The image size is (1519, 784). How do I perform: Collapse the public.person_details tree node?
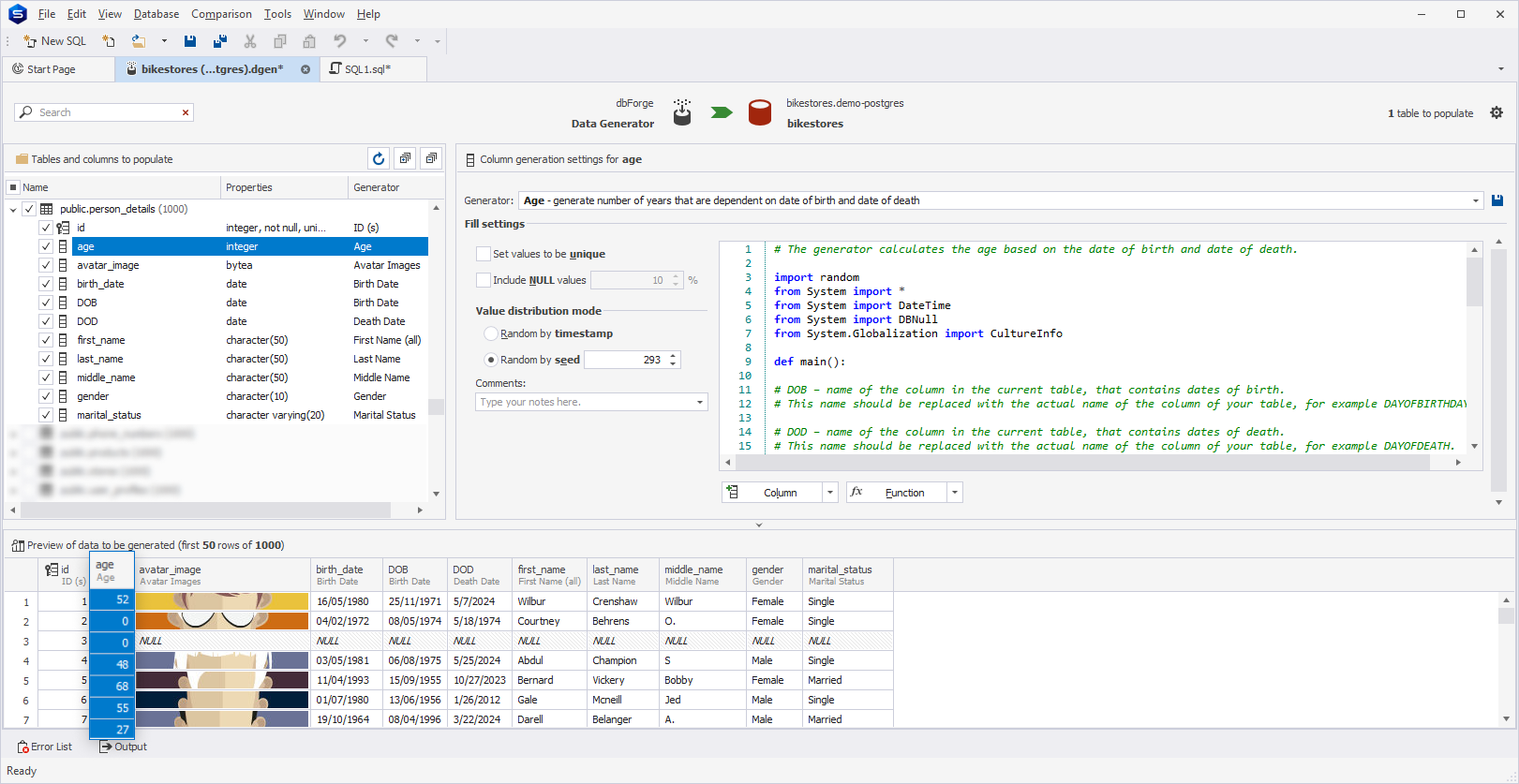coord(13,210)
